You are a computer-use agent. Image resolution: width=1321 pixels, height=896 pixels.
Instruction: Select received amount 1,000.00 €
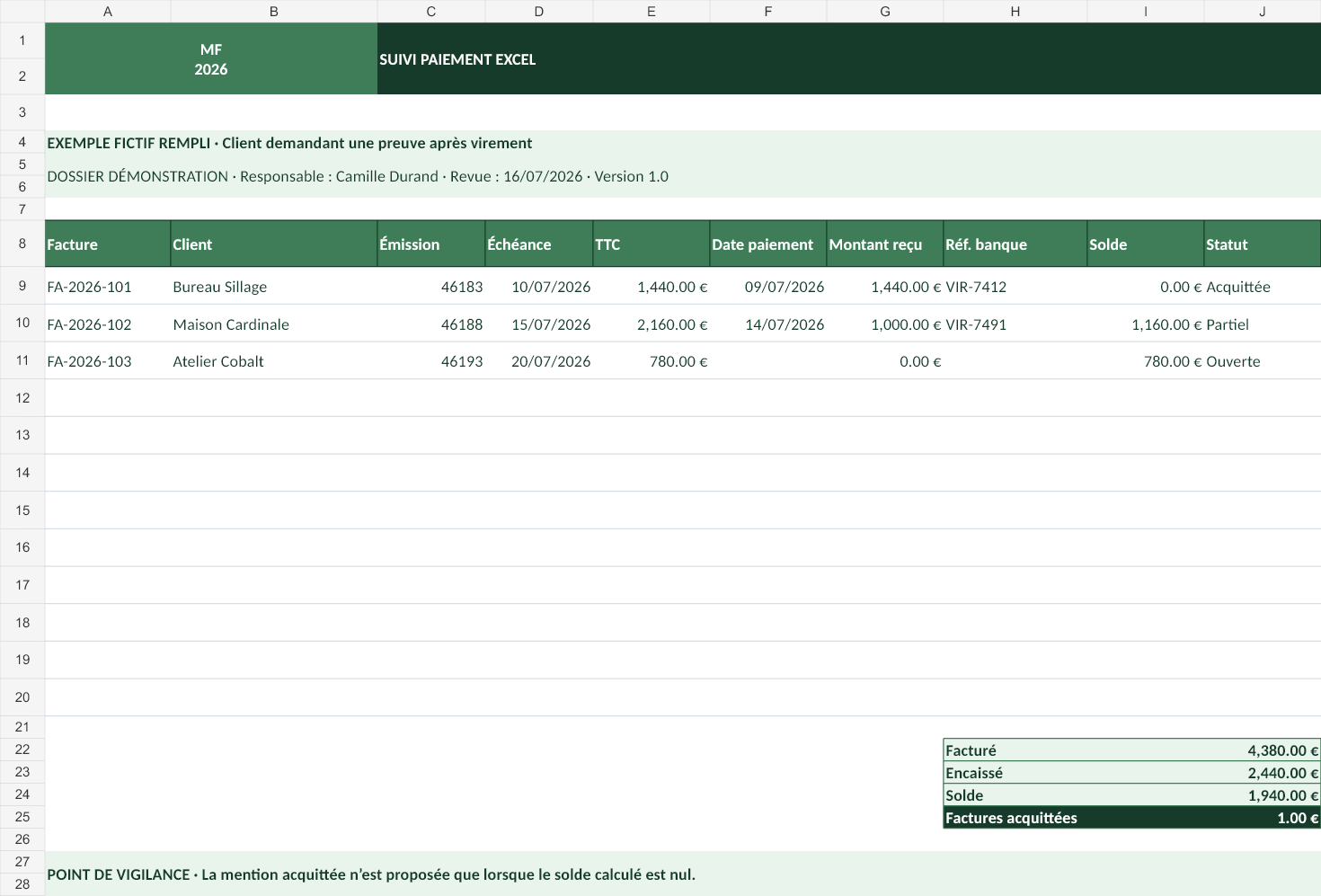[885, 324]
